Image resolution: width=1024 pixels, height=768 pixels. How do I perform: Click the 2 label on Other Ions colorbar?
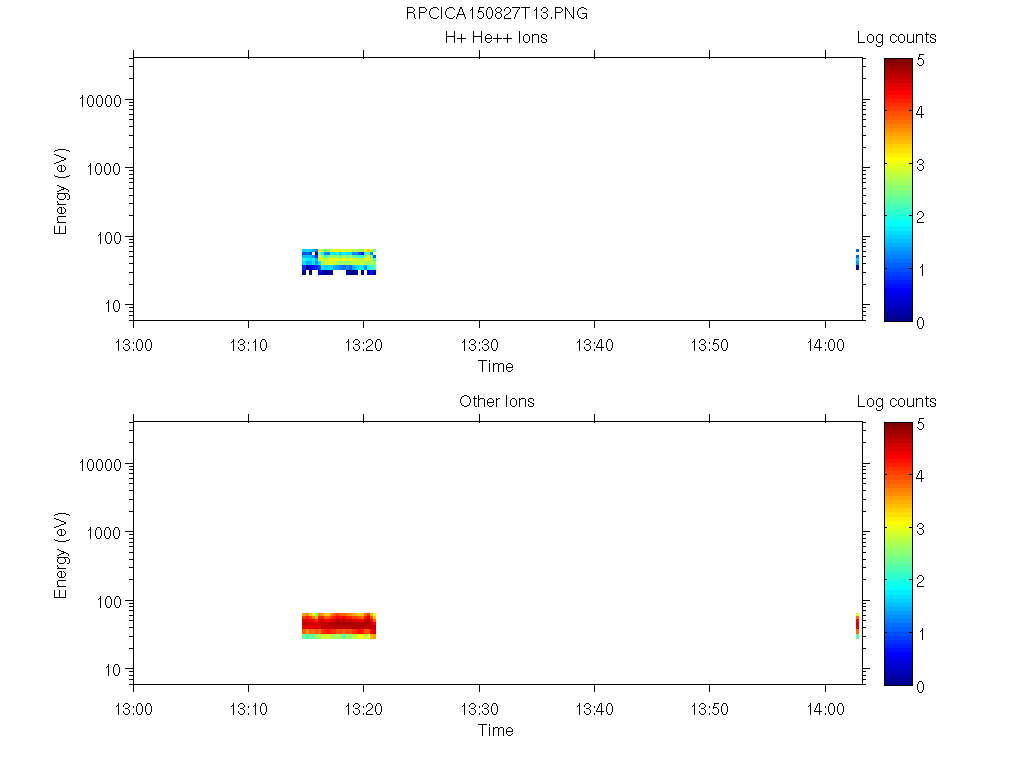pos(921,581)
